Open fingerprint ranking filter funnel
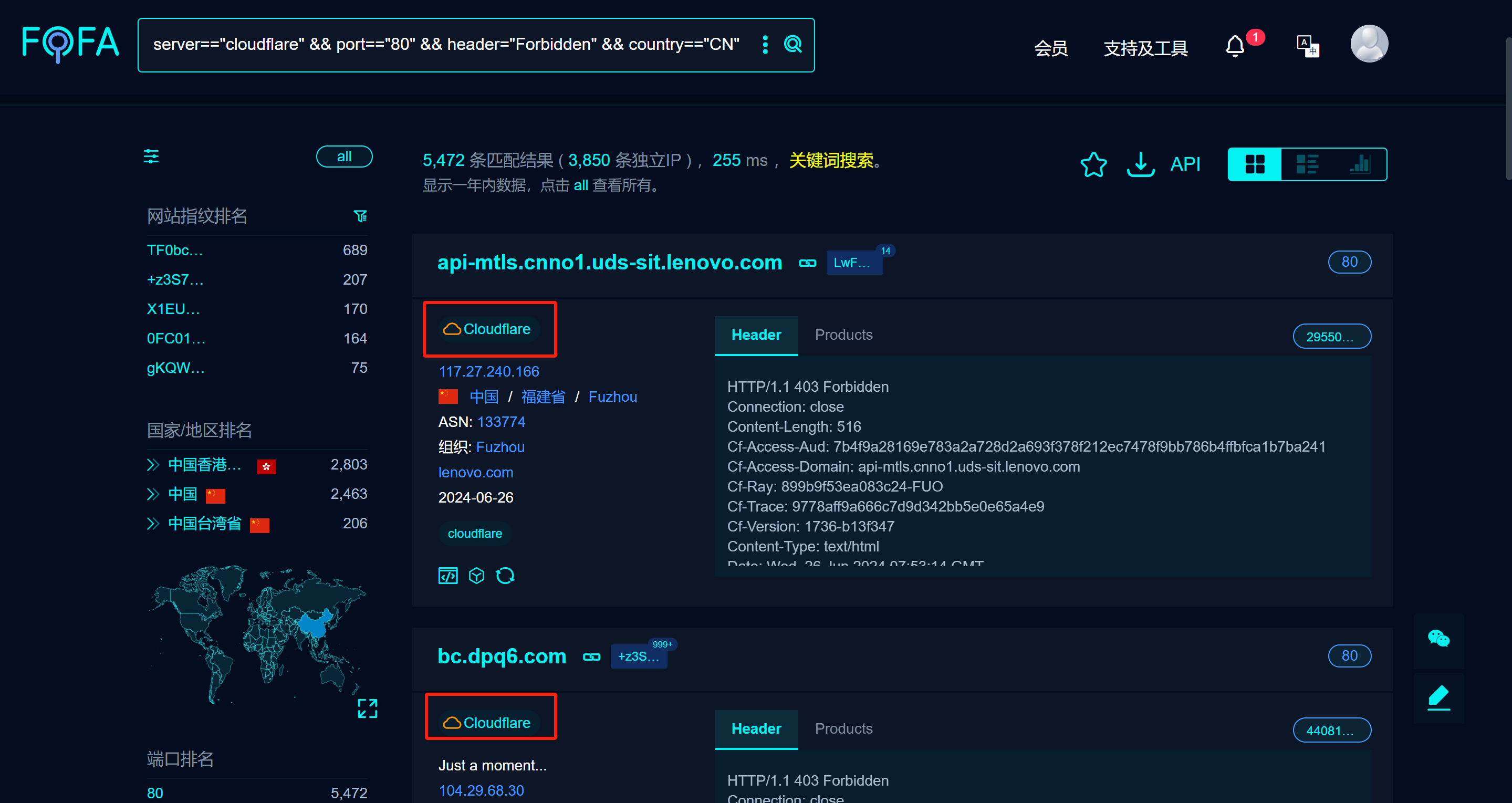 pyautogui.click(x=360, y=216)
